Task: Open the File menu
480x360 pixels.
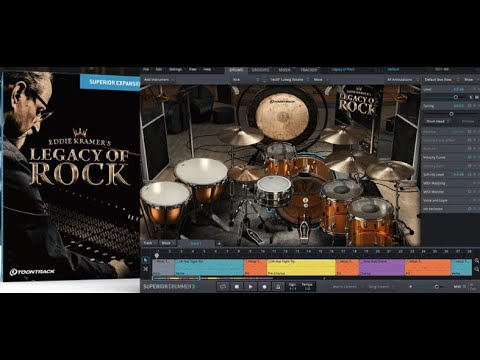Action: click(146, 69)
